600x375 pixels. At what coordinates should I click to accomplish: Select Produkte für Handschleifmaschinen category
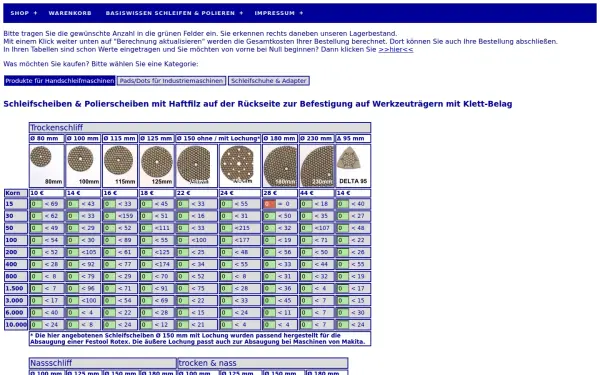point(60,81)
